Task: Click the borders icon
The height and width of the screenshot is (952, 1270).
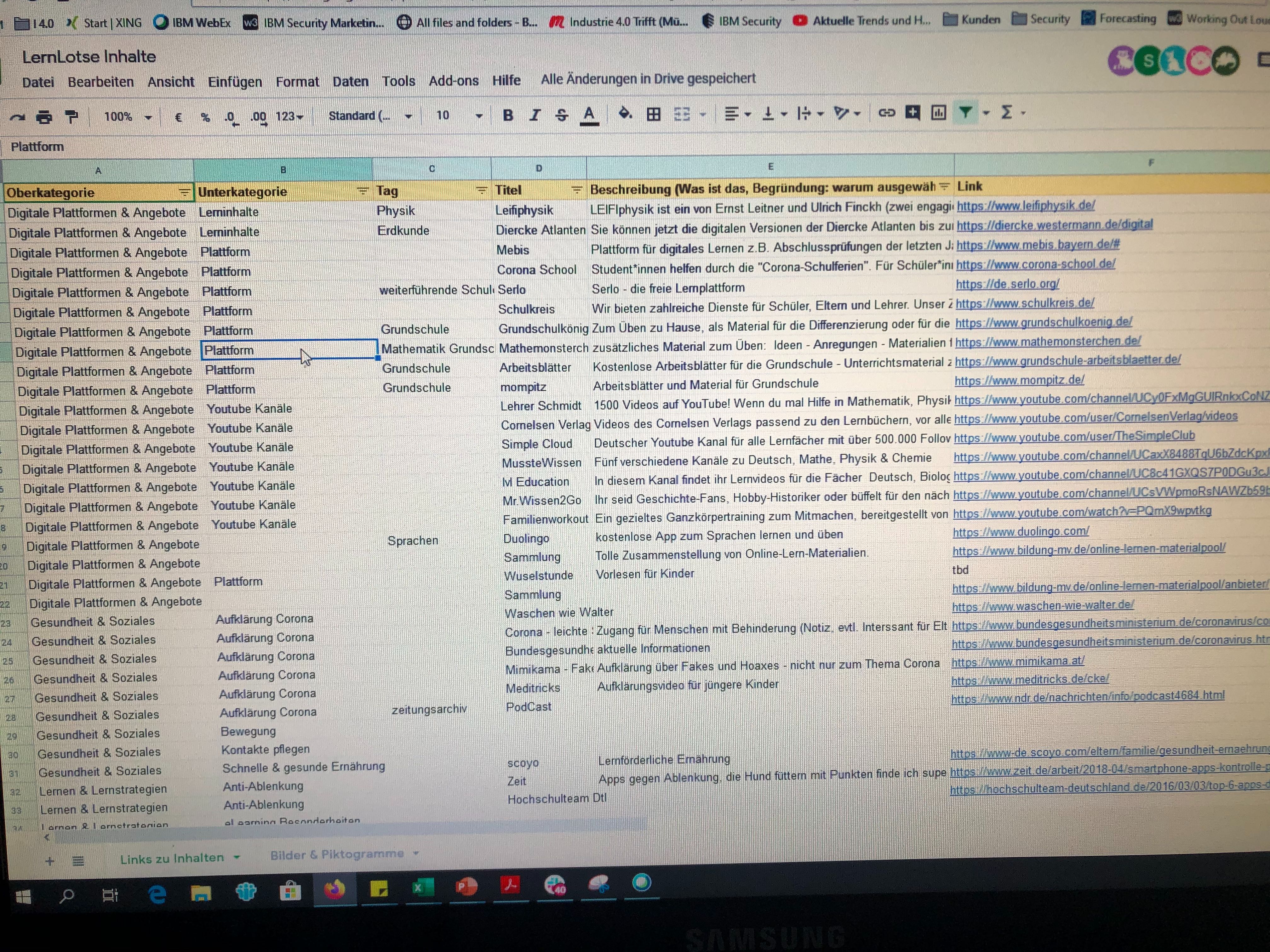Action: (653, 114)
